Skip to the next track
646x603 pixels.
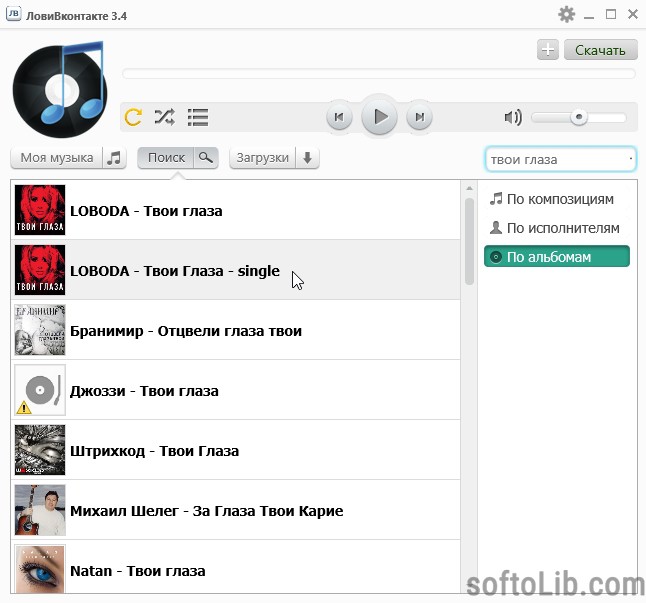pos(419,117)
